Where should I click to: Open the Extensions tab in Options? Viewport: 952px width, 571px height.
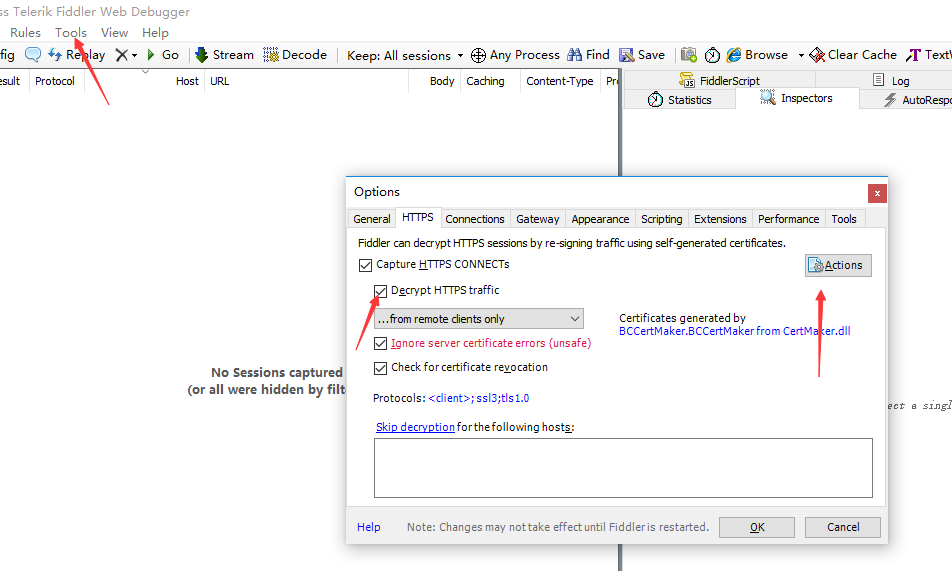pyautogui.click(x=720, y=219)
